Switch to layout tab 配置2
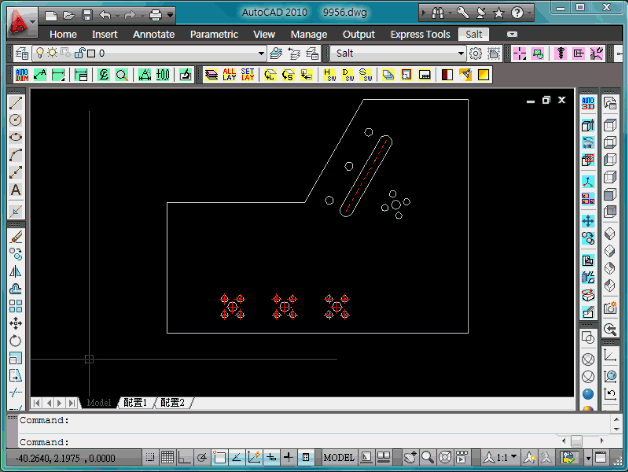This screenshot has width=628, height=472. point(172,403)
